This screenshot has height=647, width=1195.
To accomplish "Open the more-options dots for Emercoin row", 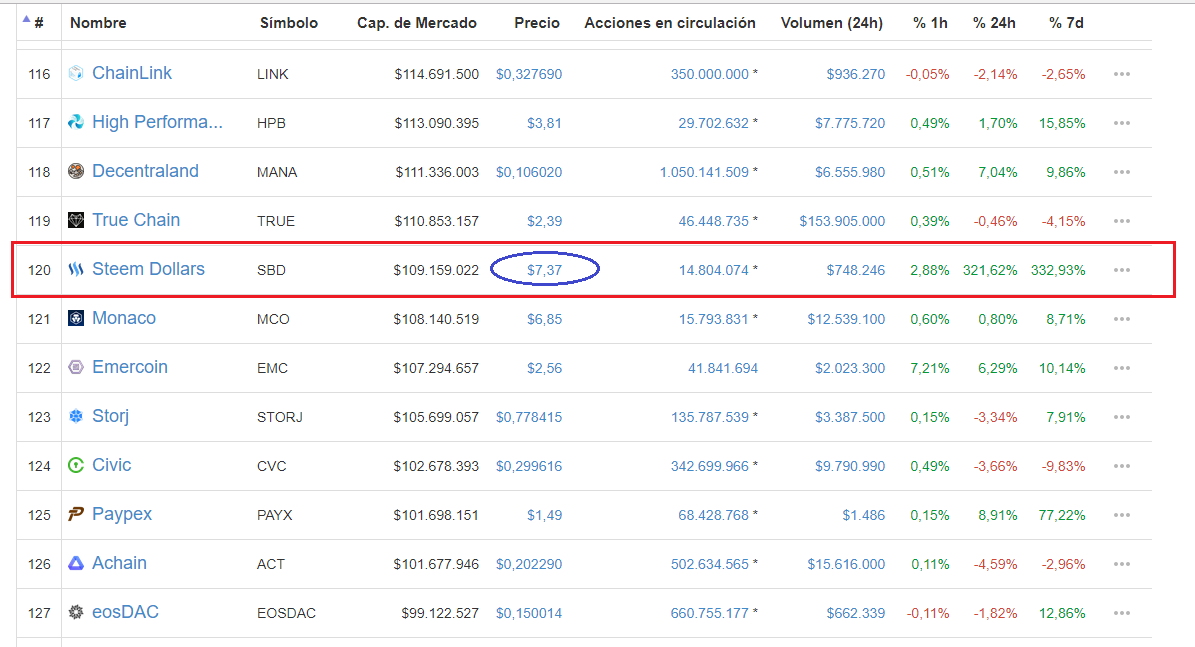I will [1122, 368].
